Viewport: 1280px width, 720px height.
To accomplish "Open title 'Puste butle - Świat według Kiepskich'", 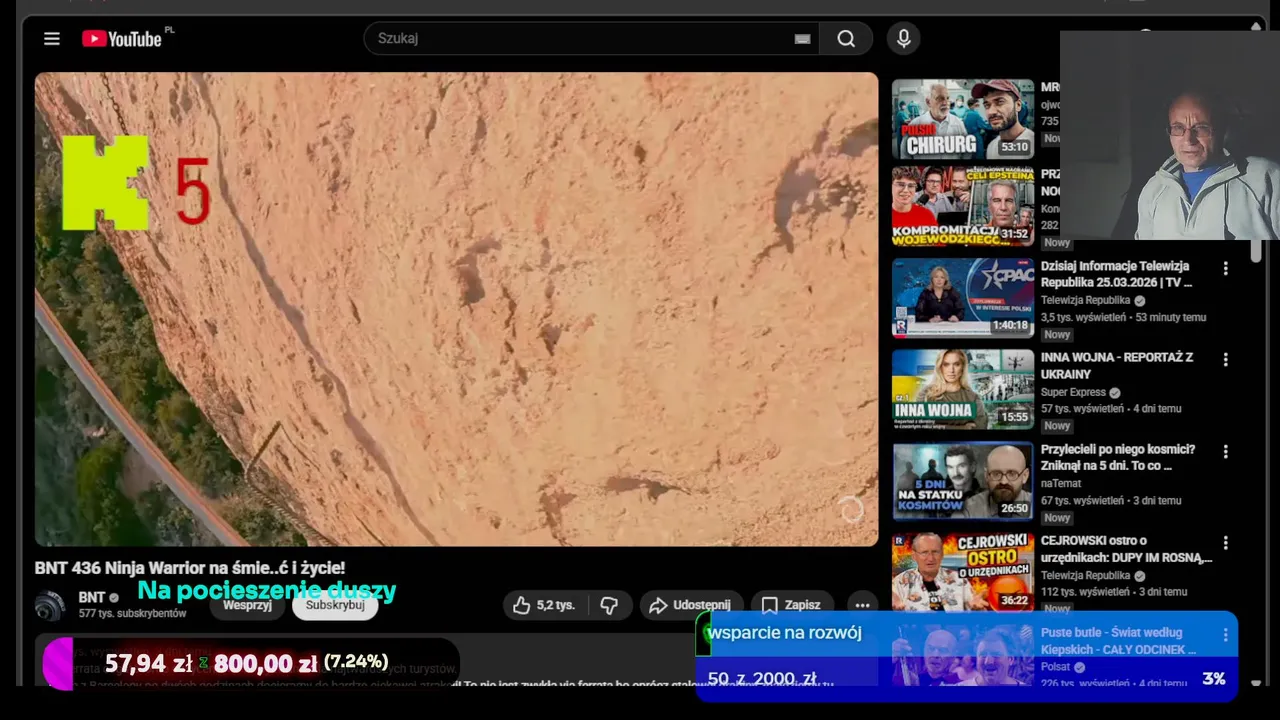I will [x=1118, y=641].
